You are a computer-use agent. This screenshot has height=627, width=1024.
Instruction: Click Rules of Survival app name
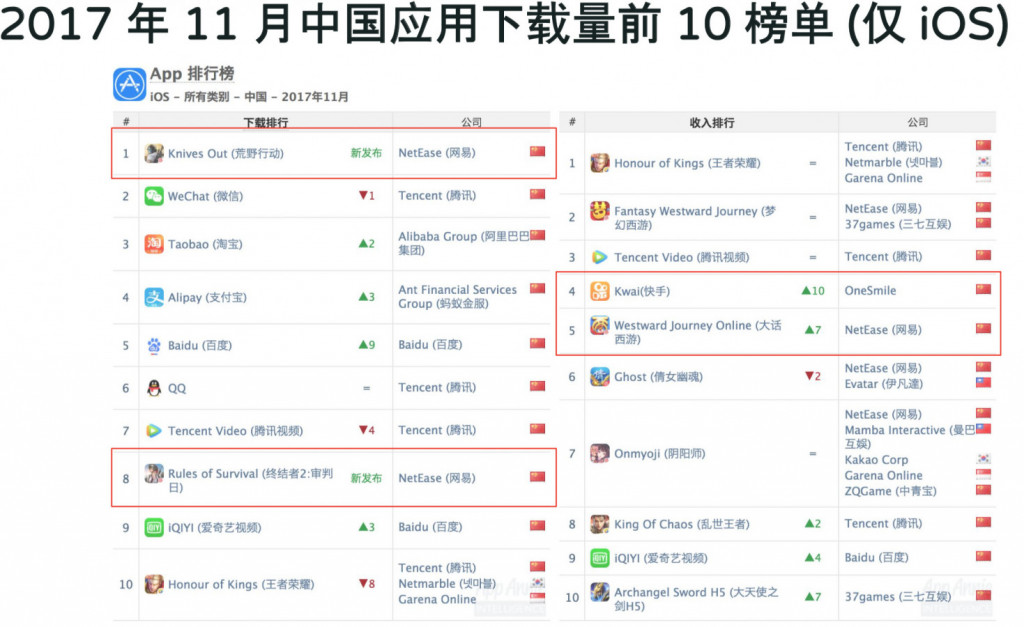(250, 480)
